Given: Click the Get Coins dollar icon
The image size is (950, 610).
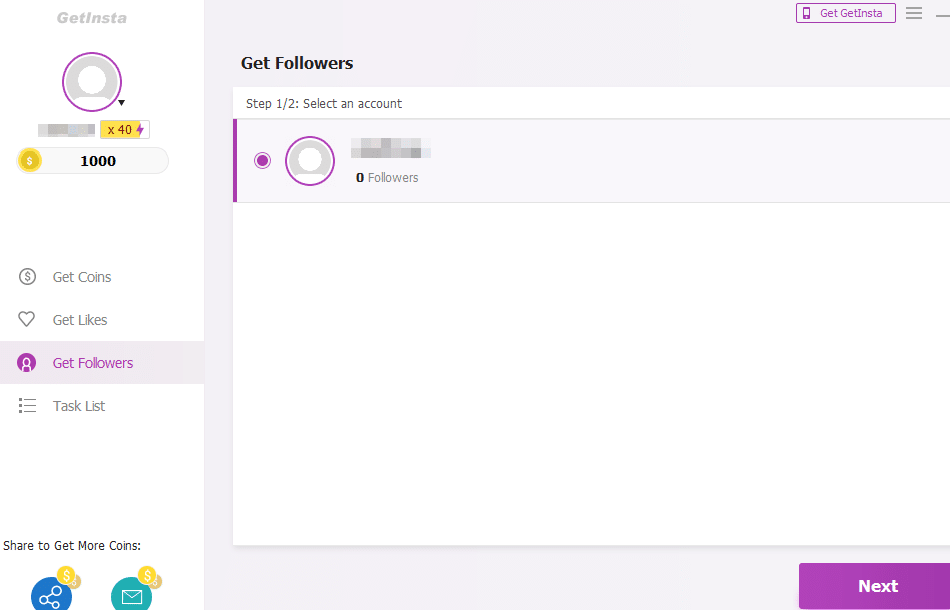Looking at the screenshot, I should coord(27,277).
